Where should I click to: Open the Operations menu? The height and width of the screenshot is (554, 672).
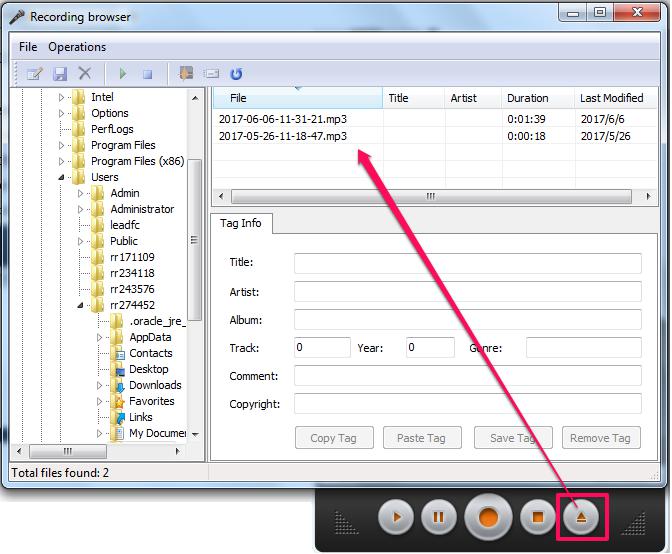77,47
